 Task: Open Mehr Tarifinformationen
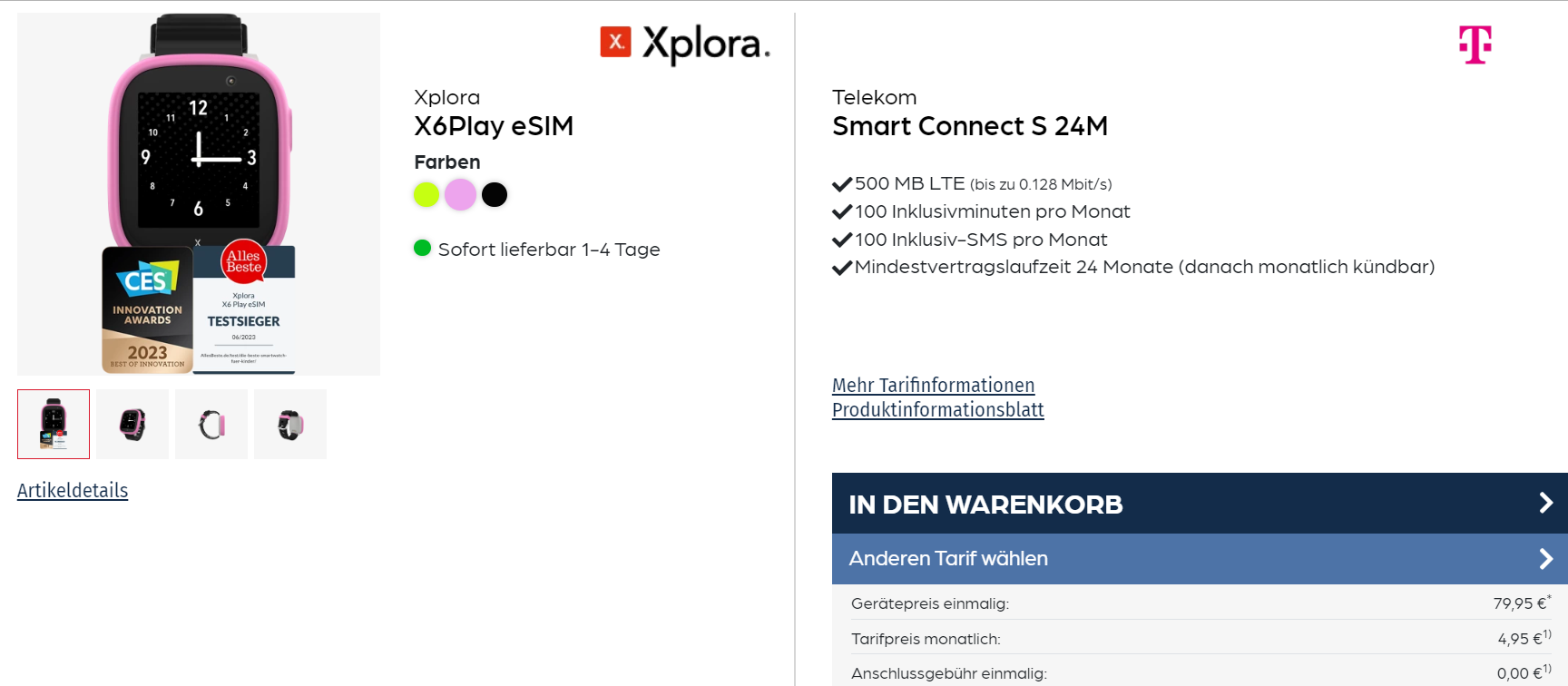(934, 385)
